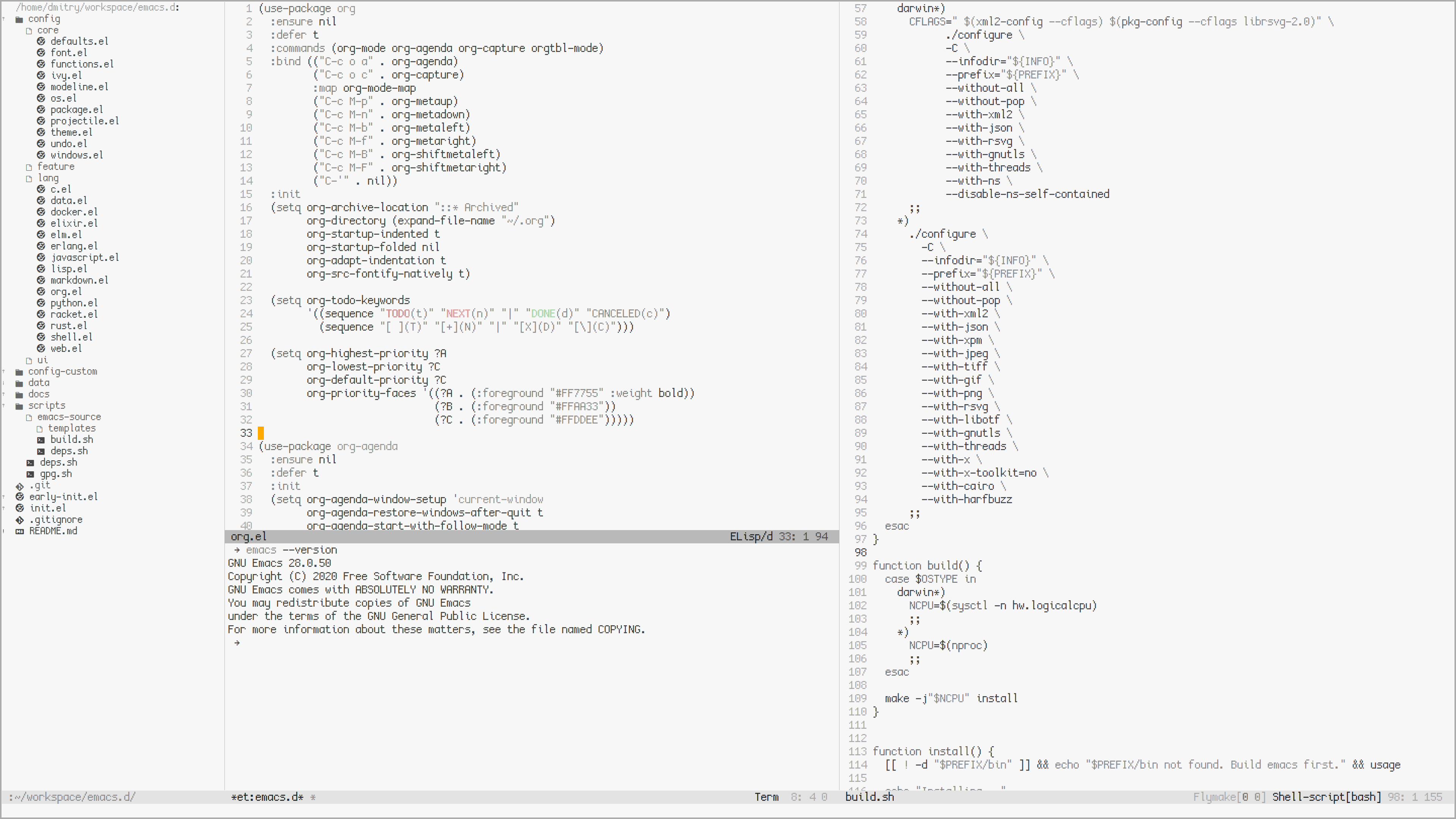Click the git icon next to .git
The height and width of the screenshot is (819, 1456).
pyautogui.click(x=20, y=485)
